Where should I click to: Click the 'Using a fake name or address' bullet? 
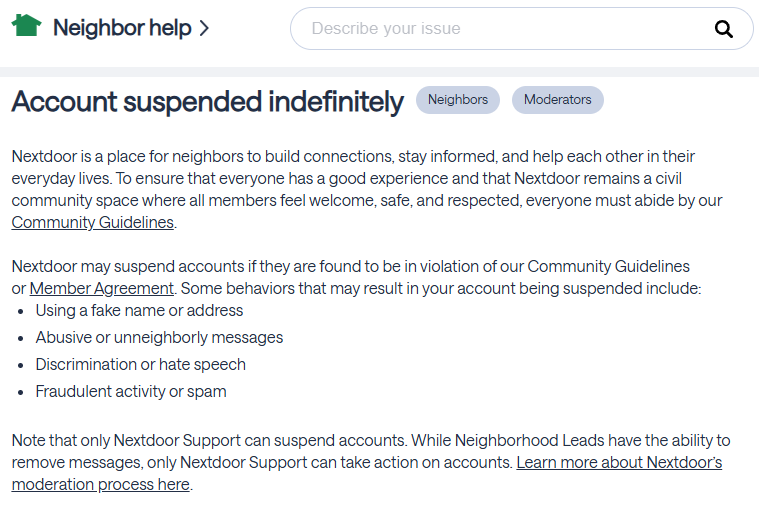point(139,311)
